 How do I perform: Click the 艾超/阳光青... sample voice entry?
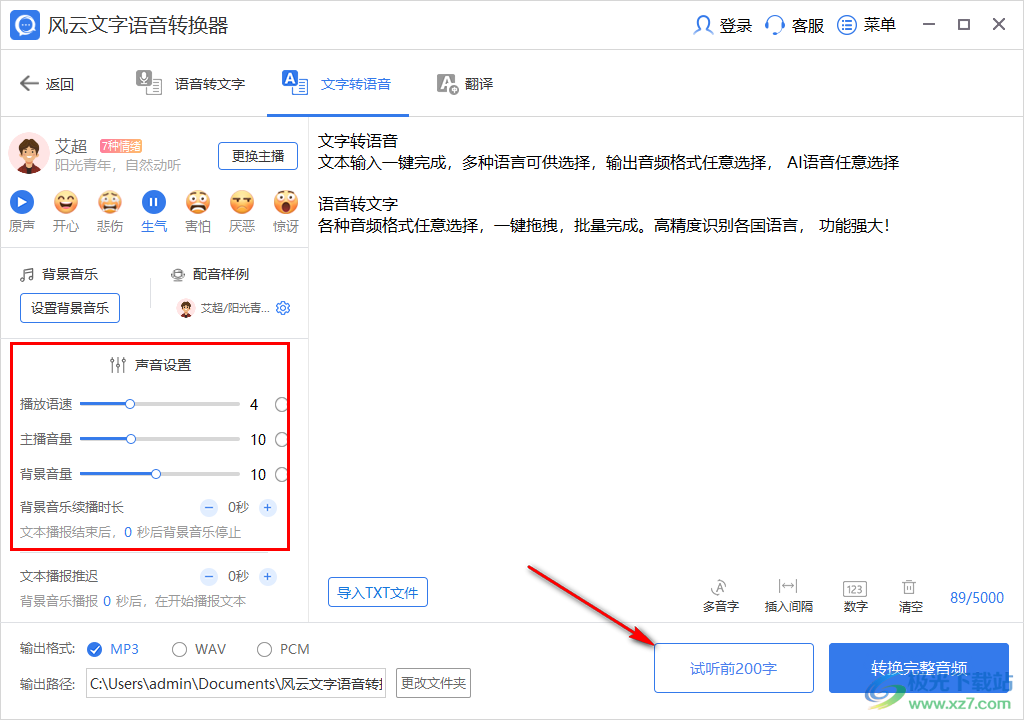pos(223,308)
